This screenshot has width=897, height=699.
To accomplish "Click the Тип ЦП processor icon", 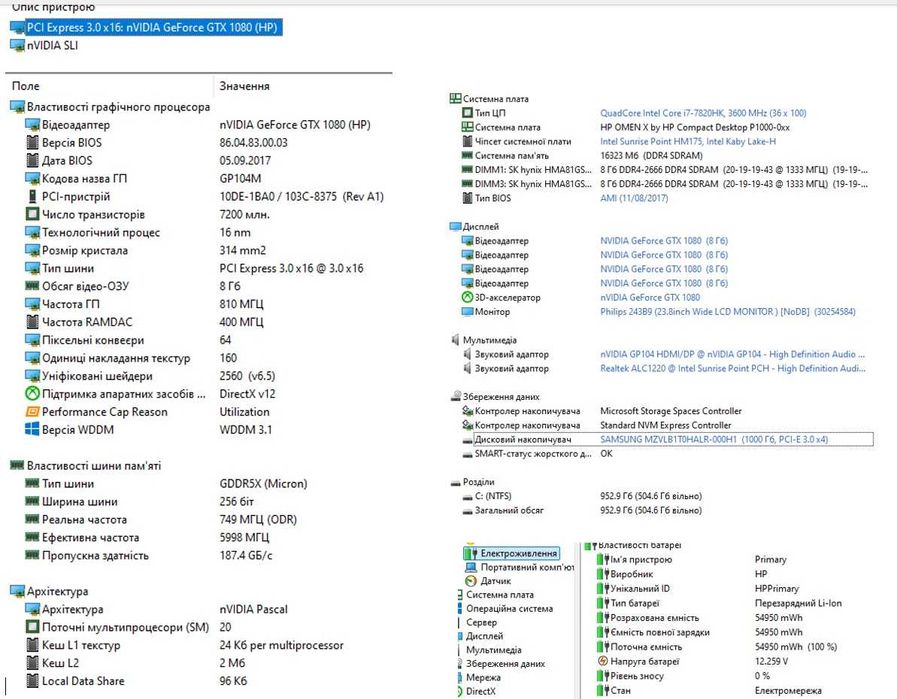I will coord(467,113).
